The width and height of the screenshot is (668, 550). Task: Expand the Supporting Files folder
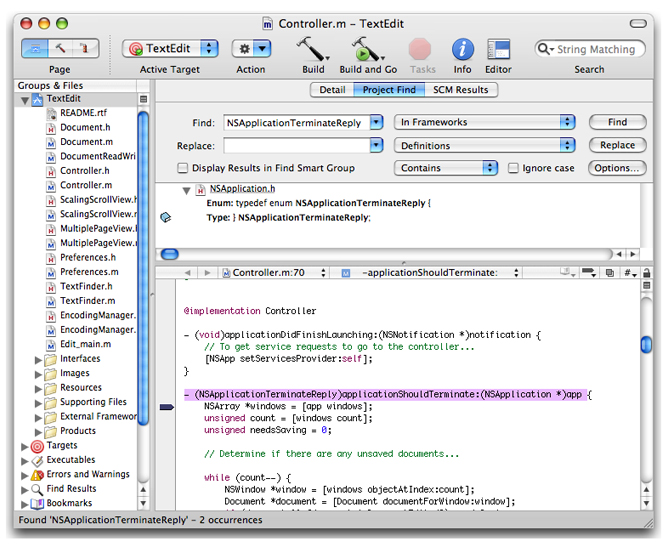click(x=38, y=403)
